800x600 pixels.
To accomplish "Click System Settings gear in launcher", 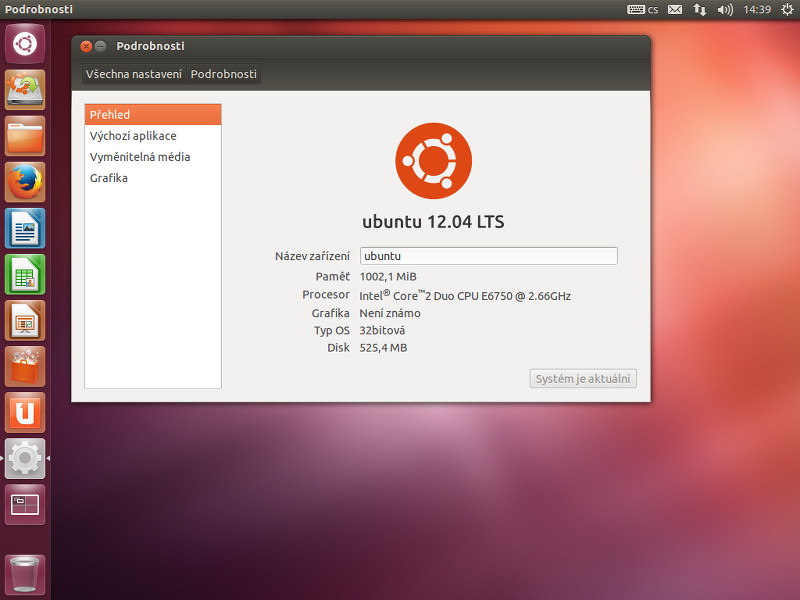I will pyautogui.click(x=25, y=459).
